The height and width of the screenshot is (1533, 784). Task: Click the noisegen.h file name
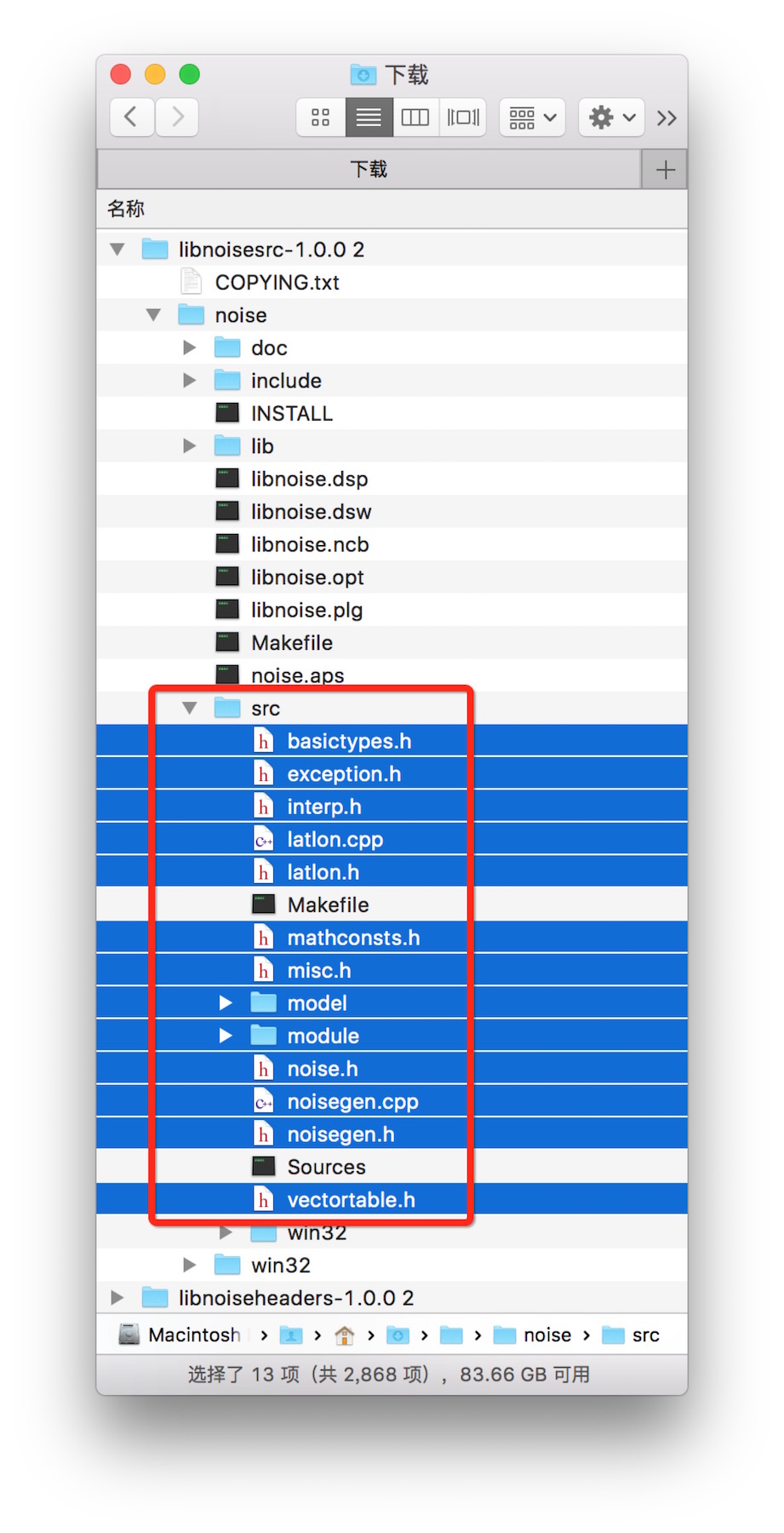[341, 1134]
